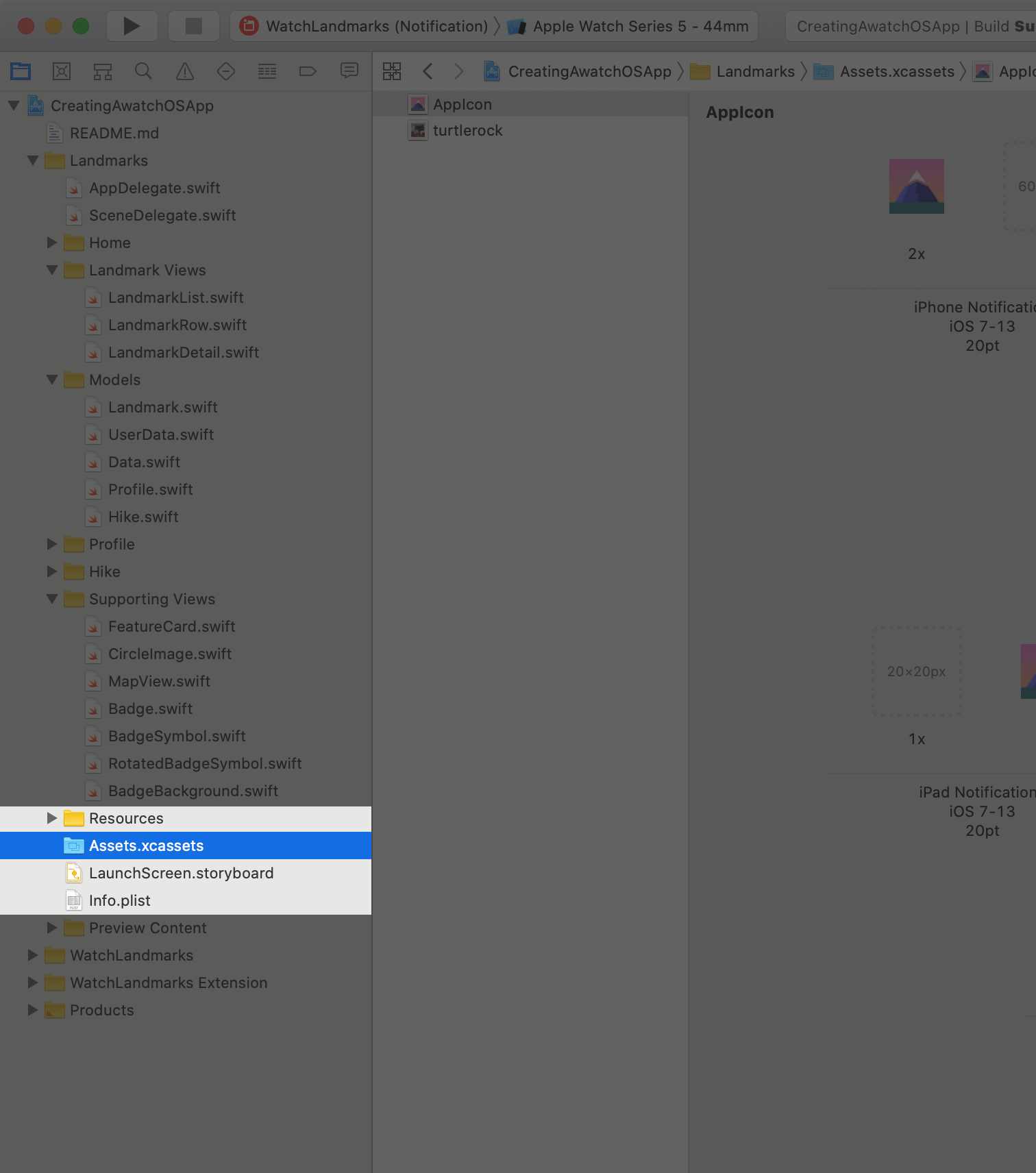Expand the Preview Content folder
This screenshot has height=1173, width=1036.
coord(52,928)
